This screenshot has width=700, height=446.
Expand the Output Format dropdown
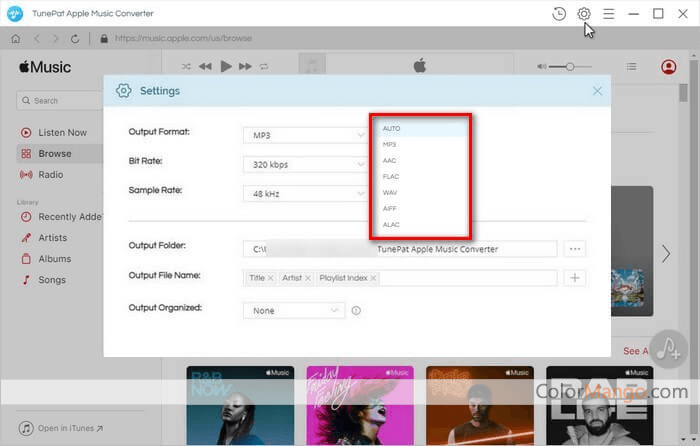pos(305,133)
